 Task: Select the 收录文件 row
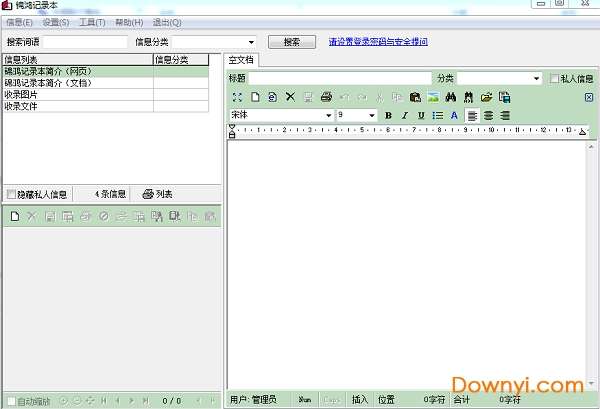[106, 106]
